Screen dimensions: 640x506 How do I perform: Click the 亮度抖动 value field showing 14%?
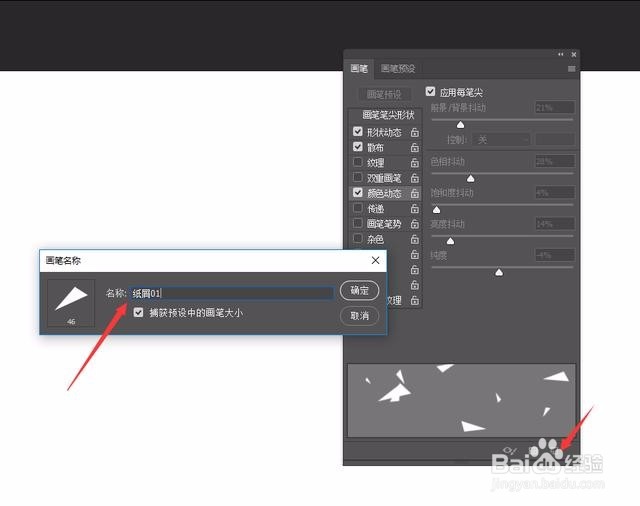555,224
